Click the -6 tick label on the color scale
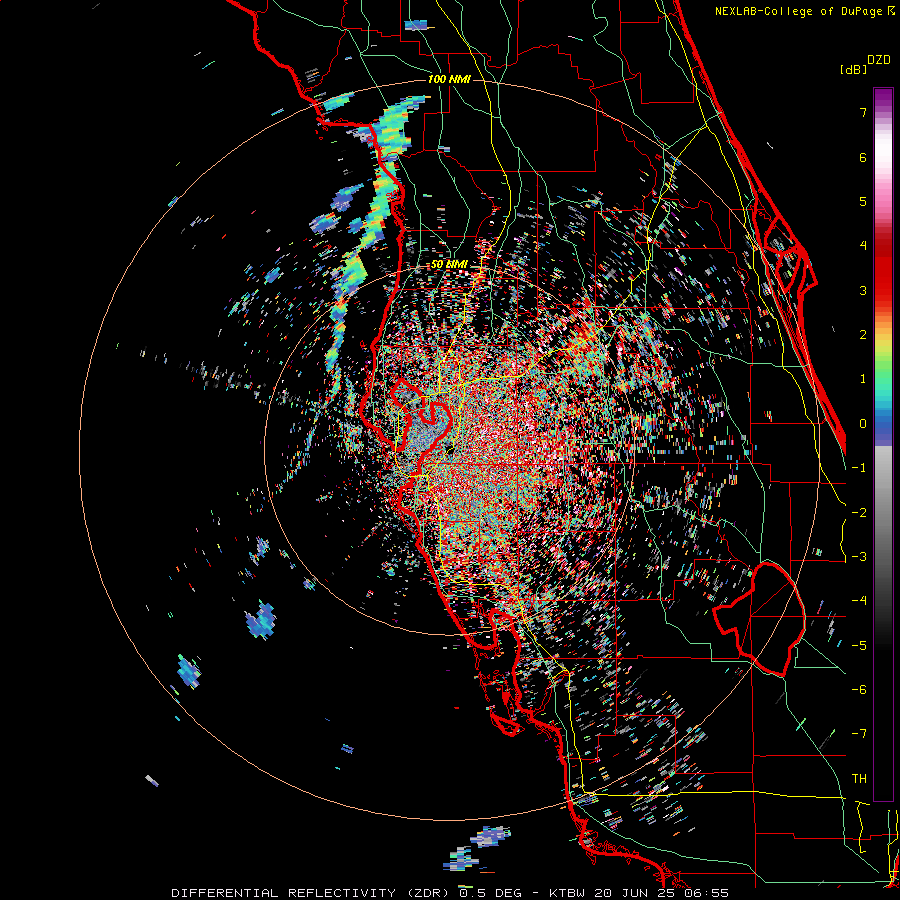Viewport: 900px width, 900px height. click(x=859, y=690)
